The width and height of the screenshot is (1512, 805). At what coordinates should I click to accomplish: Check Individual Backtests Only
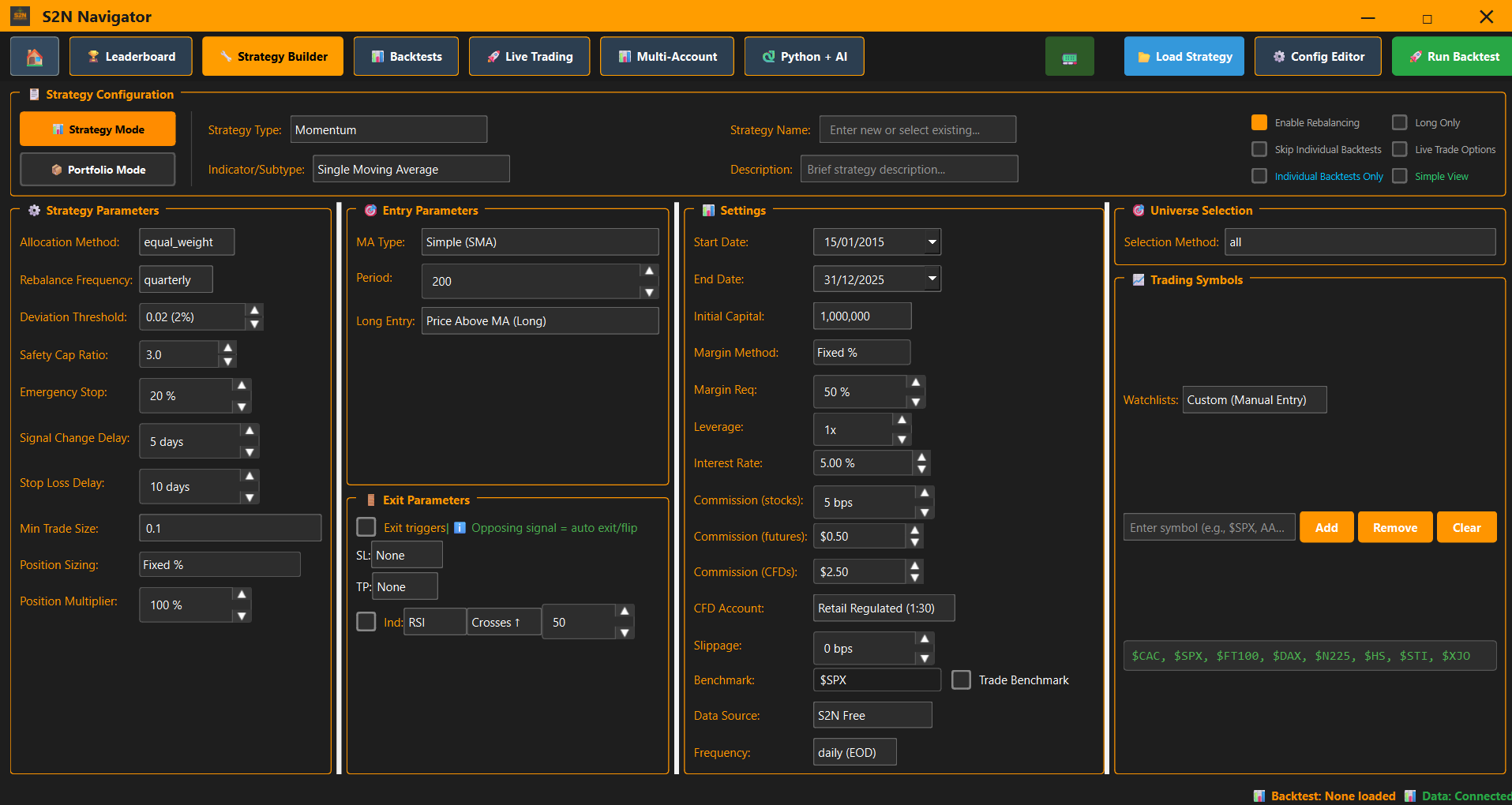tap(1259, 176)
